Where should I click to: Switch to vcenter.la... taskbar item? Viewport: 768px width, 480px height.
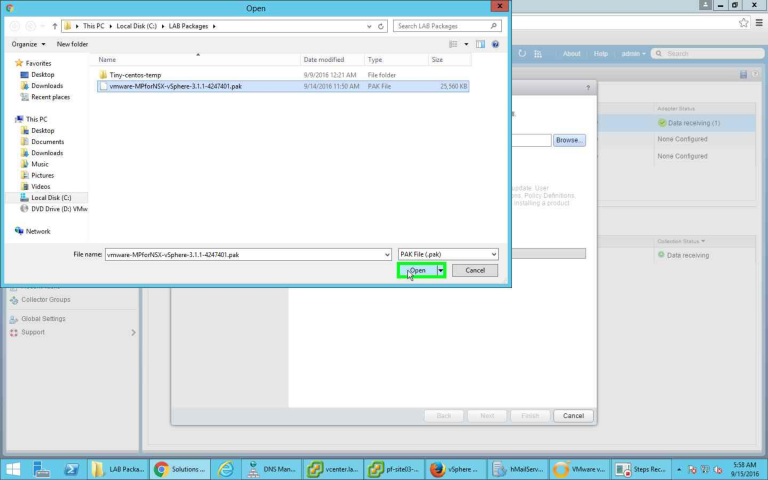click(333, 469)
